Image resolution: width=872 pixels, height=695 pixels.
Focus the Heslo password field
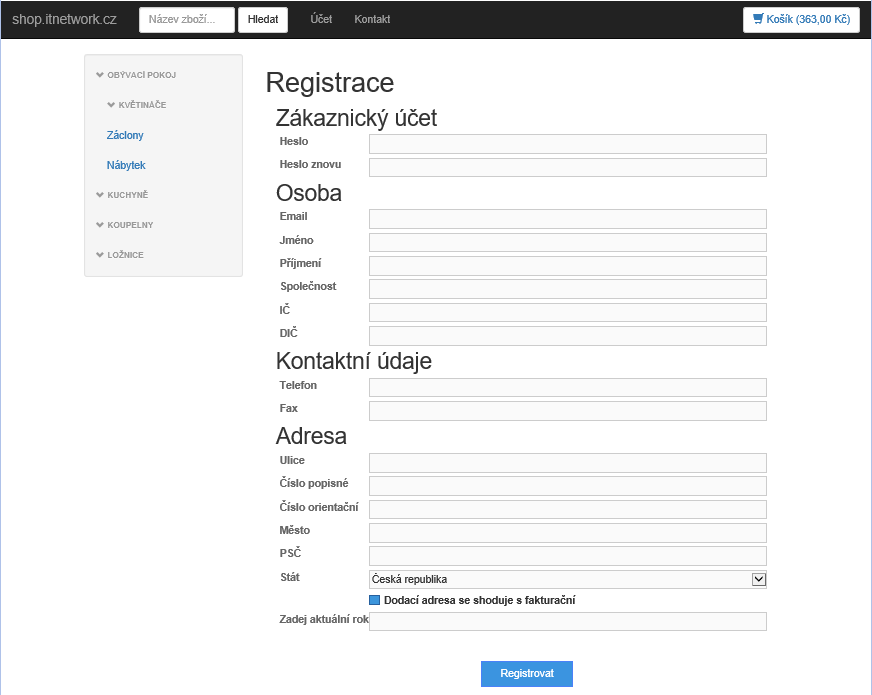click(x=567, y=143)
